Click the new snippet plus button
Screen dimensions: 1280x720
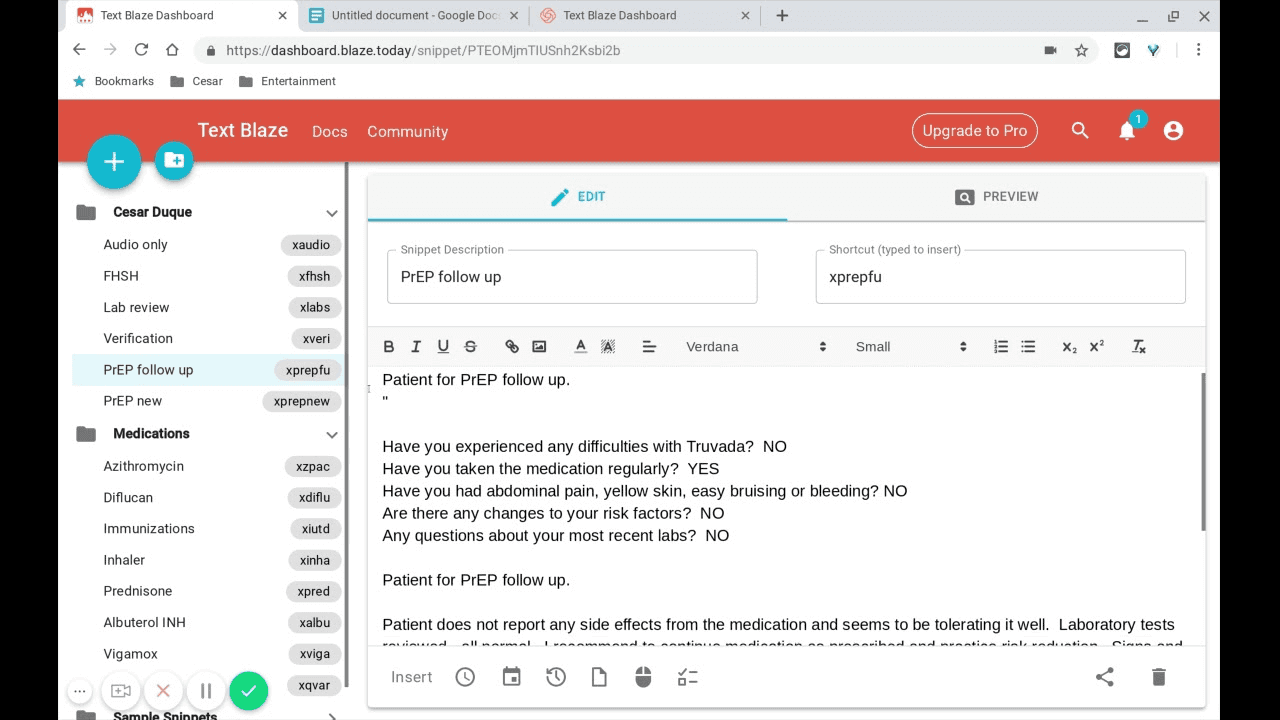pos(114,162)
